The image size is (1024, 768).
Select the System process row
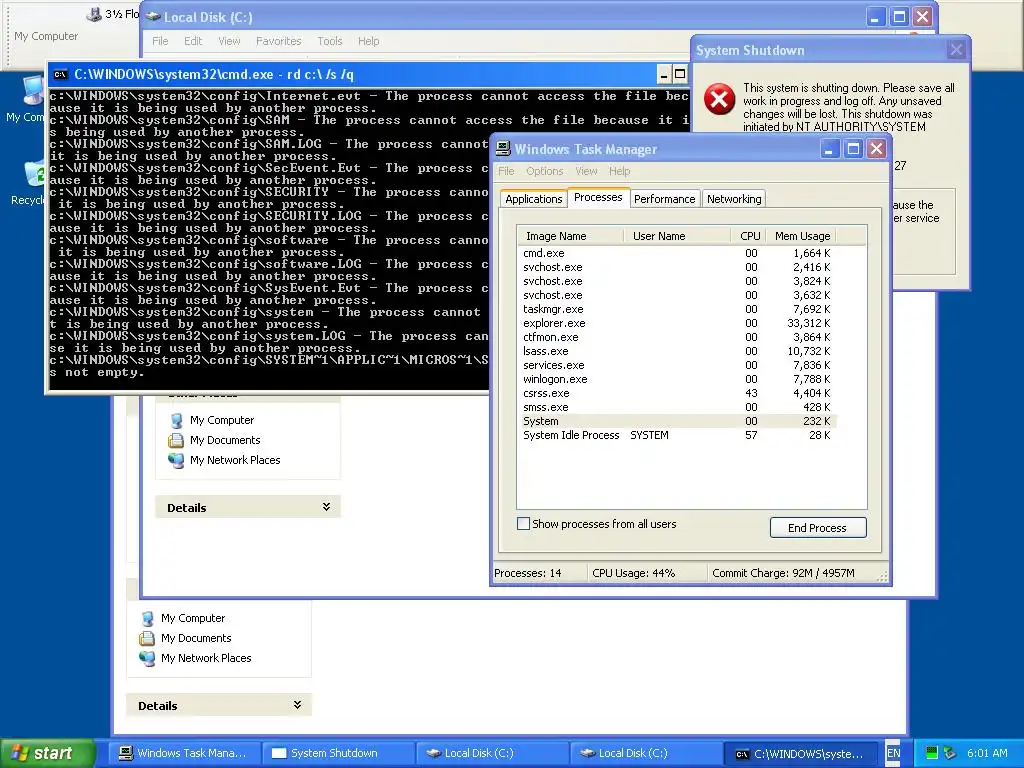677,421
